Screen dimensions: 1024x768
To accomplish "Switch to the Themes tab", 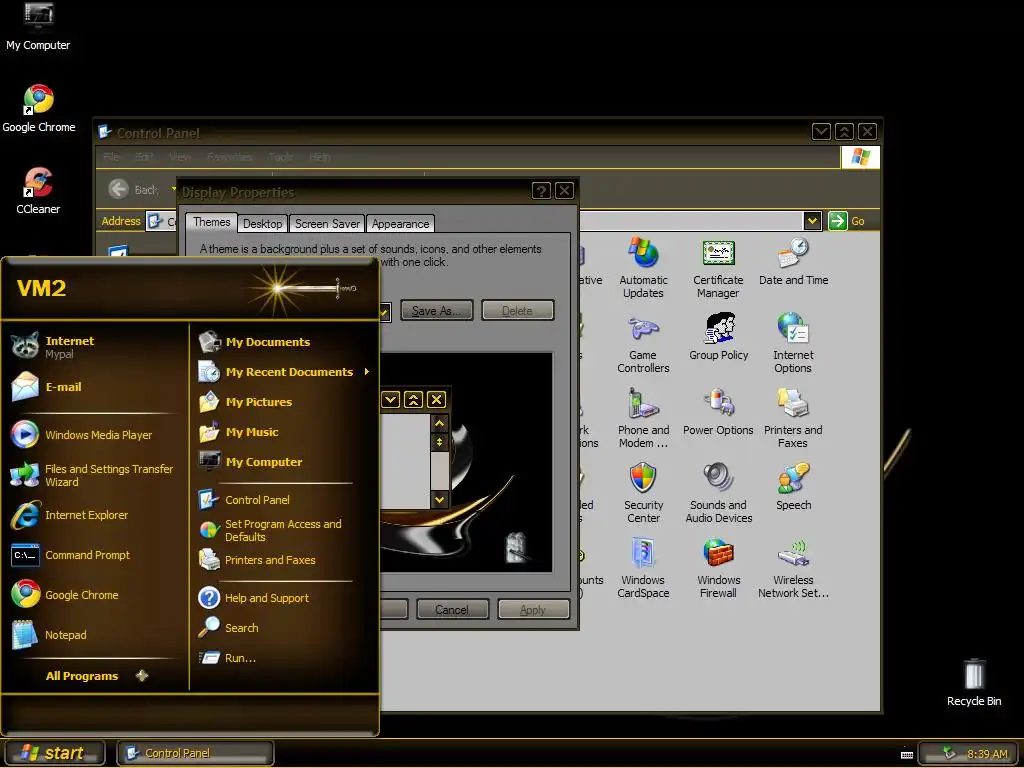I will pos(211,222).
